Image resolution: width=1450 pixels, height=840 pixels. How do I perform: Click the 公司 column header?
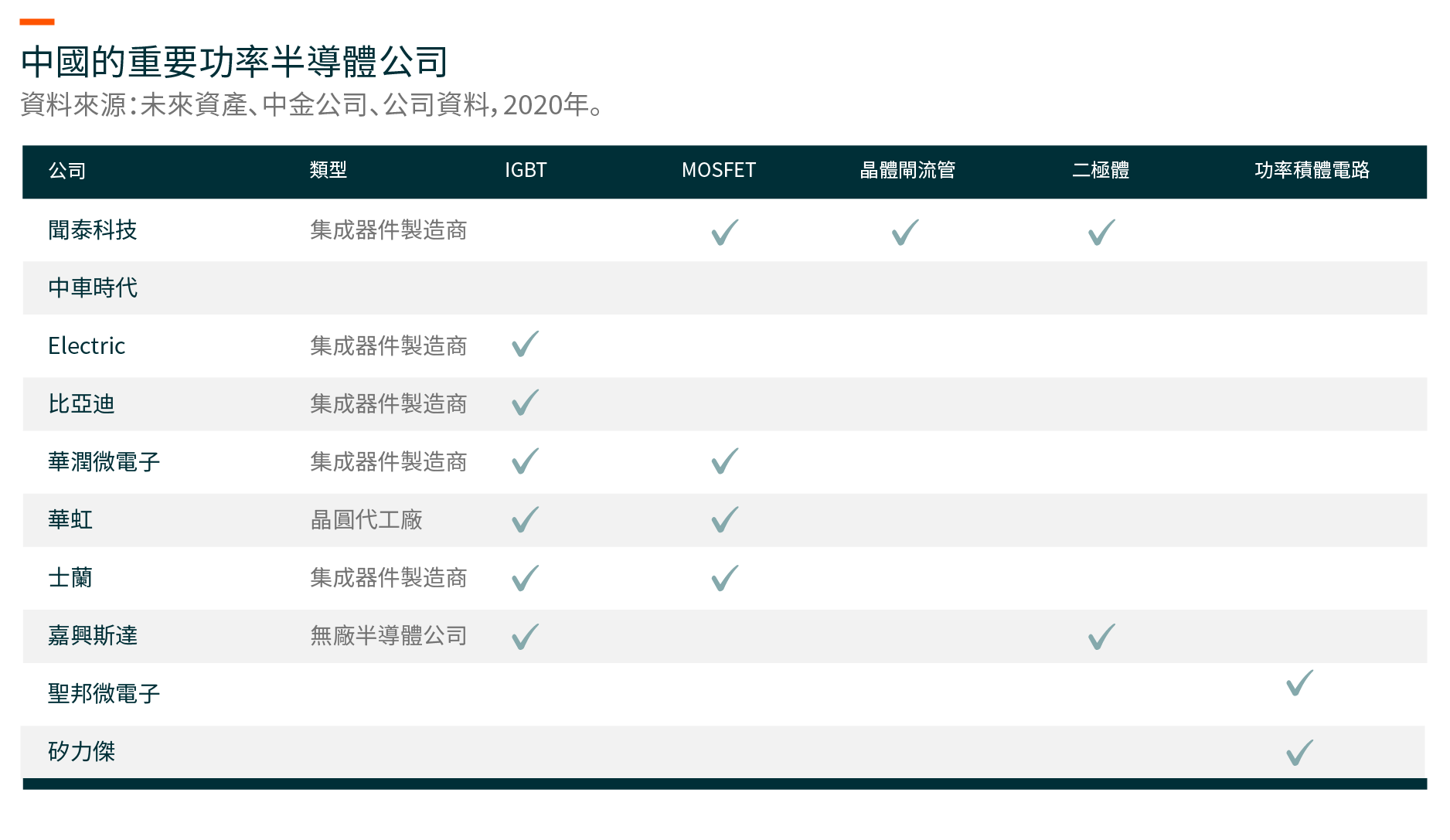tap(67, 170)
